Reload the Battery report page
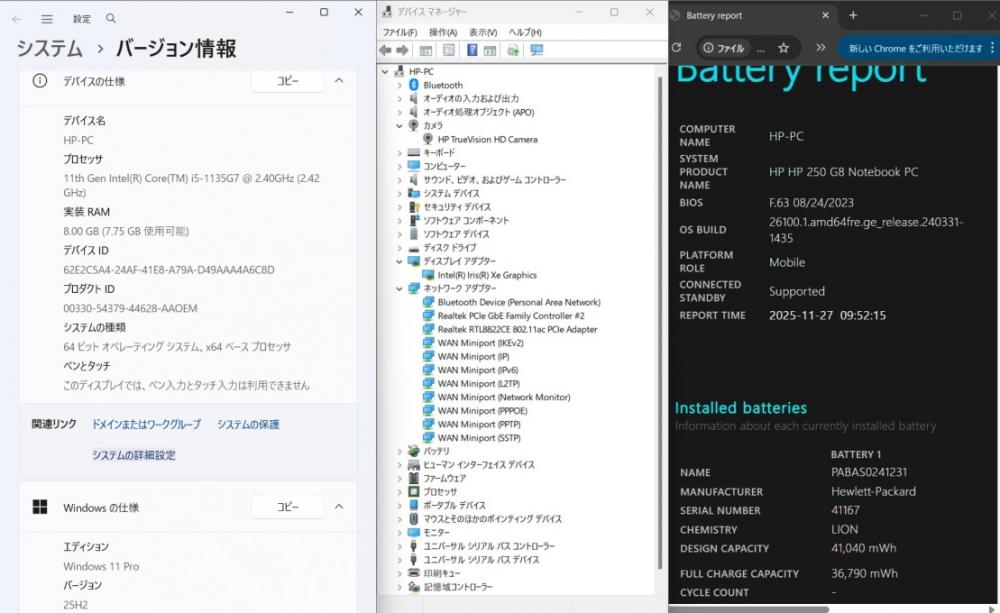The image size is (1000, 613). tap(677, 47)
